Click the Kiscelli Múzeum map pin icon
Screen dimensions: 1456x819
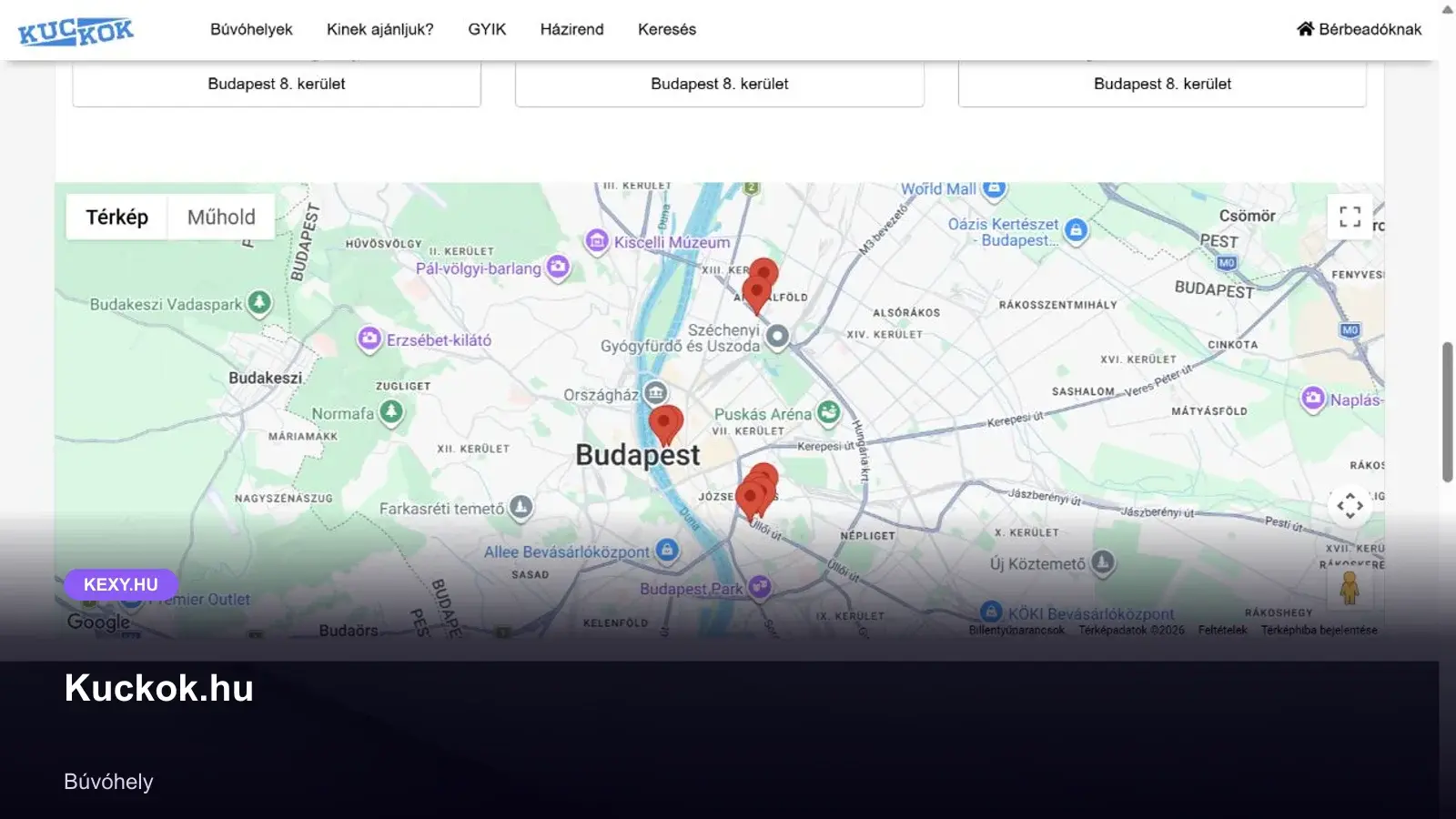coord(597,241)
